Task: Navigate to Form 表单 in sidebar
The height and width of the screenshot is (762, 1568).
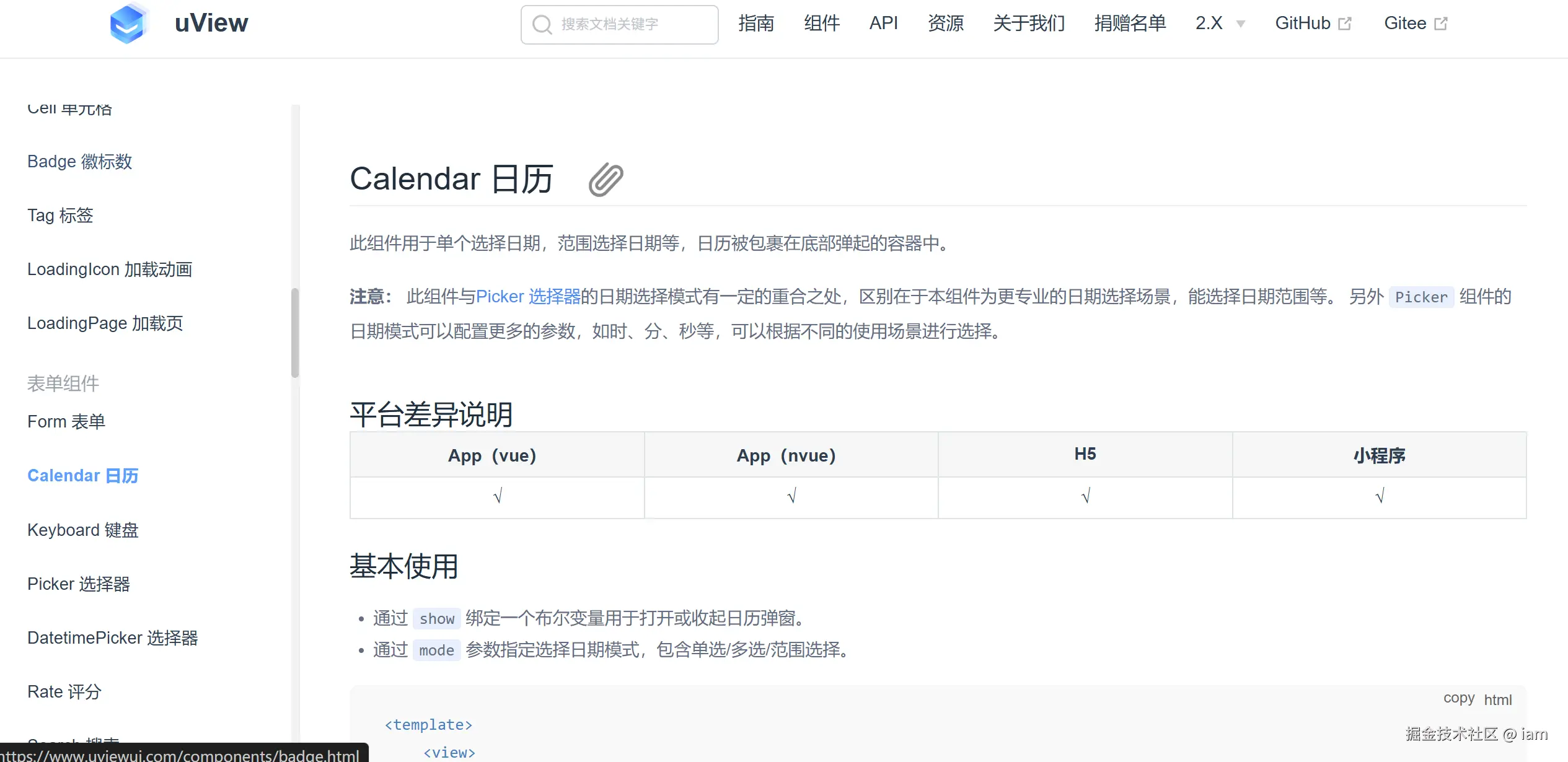Action: 66,421
